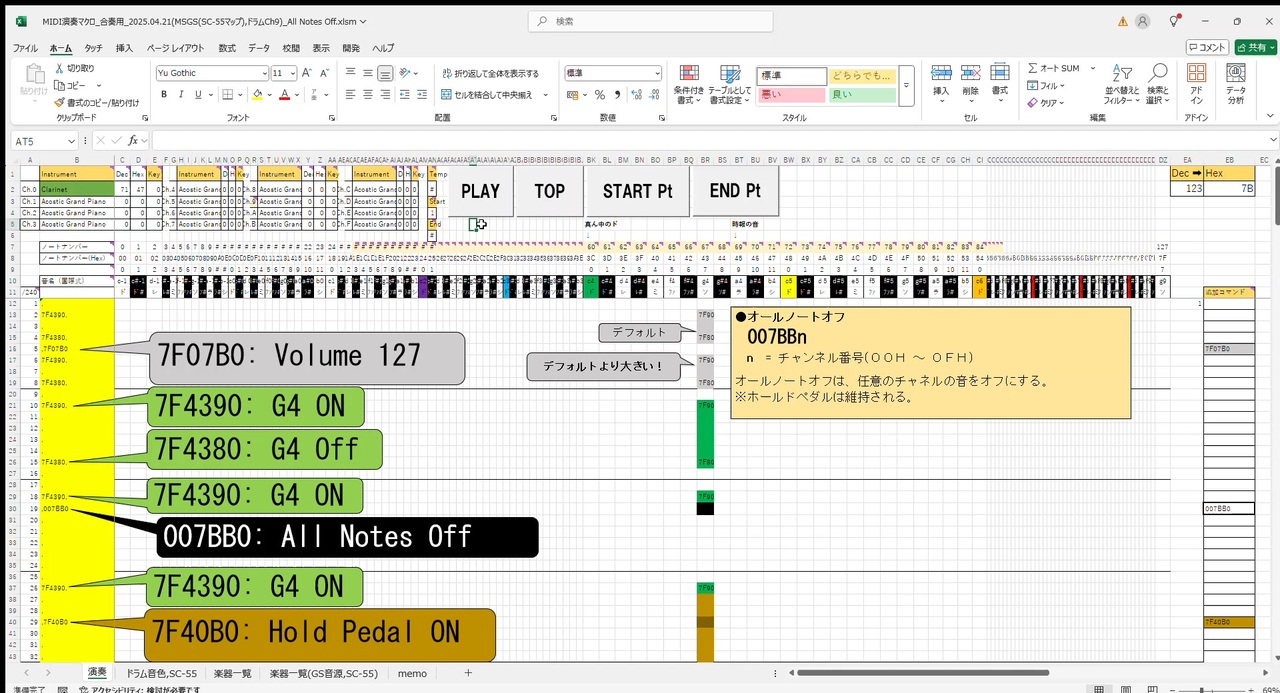
Task: Toggle bold formatting B
Action: click(x=164, y=95)
